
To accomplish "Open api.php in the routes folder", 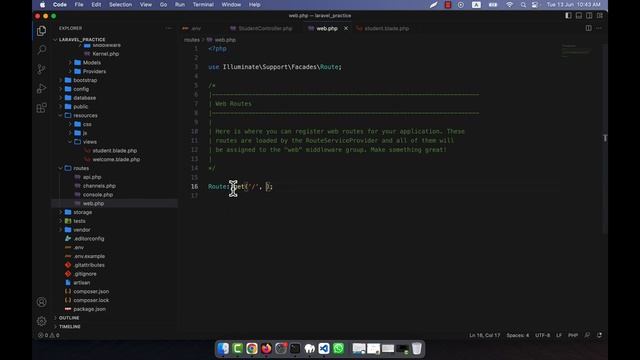I will [x=92, y=177].
